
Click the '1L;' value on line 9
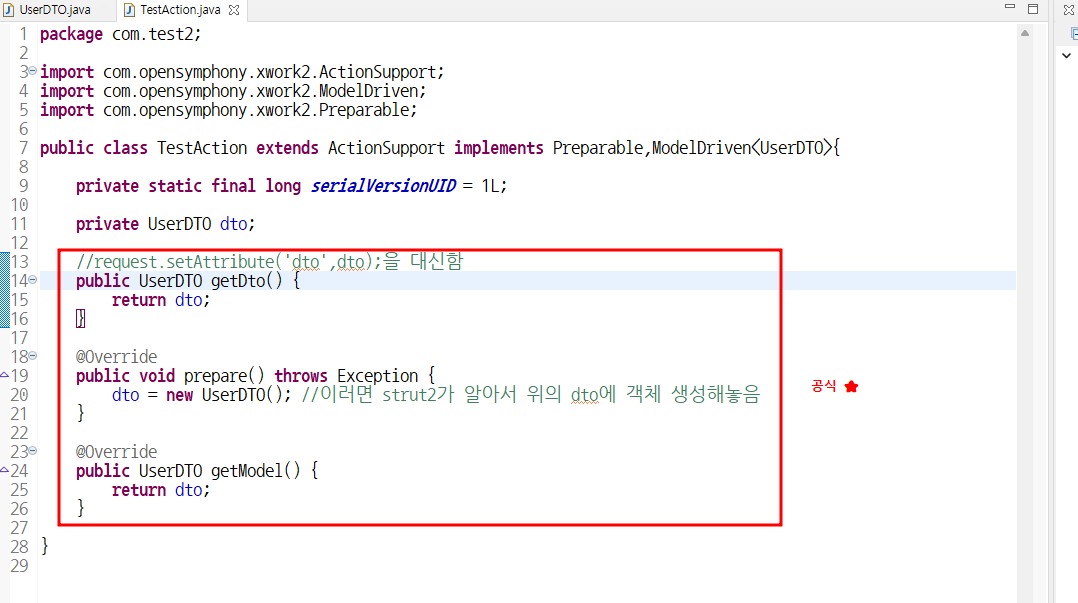click(x=494, y=186)
